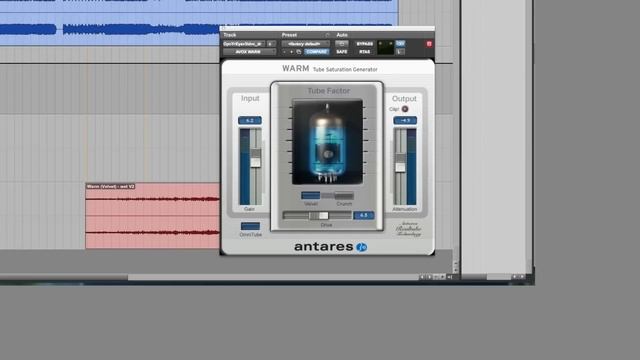Toggle the COMPARE button
Viewport: 640px width, 360px height.
coord(317,52)
